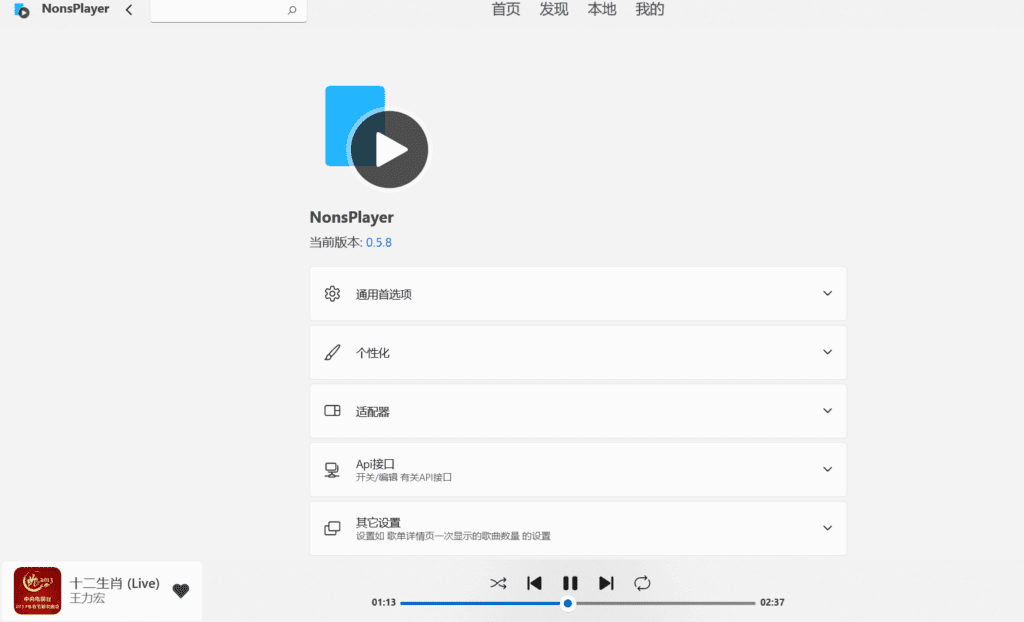Skip to the next track
This screenshot has height=622, width=1024.
click(606, 583)
